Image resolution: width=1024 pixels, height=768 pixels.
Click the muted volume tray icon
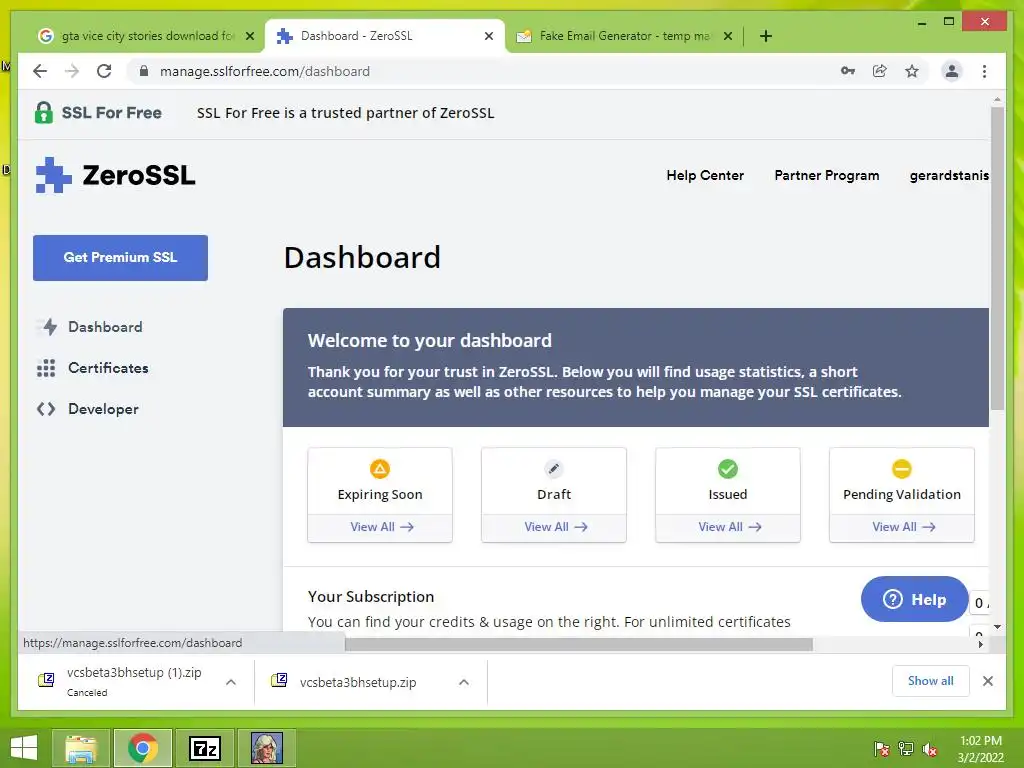coord(930,749)
